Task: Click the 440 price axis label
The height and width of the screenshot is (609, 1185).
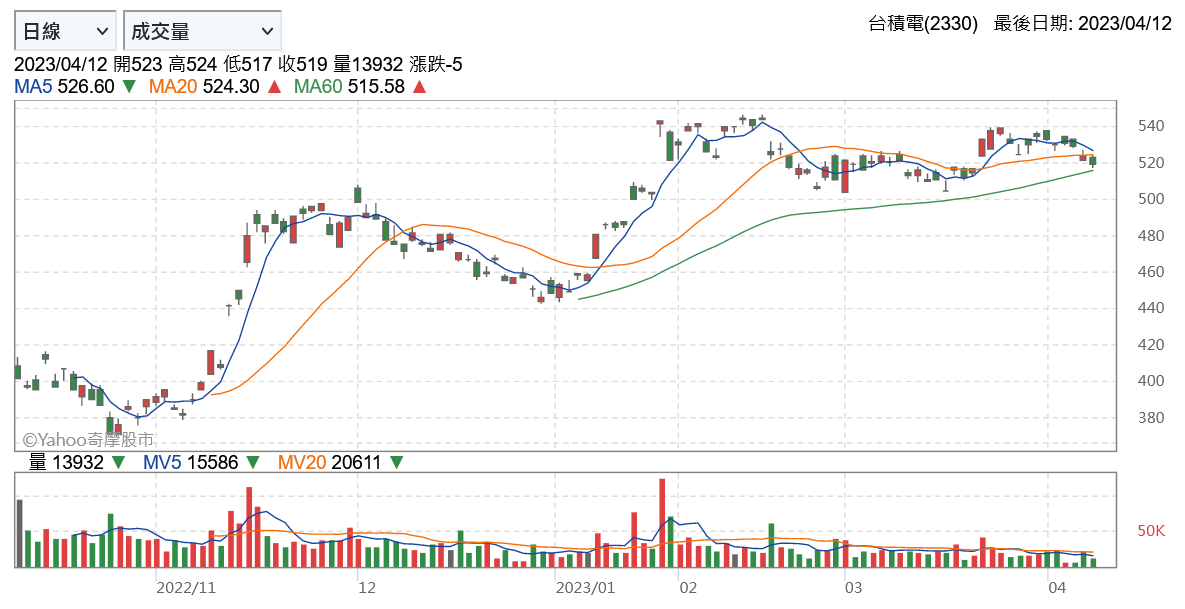Action: pos(1150,308)
